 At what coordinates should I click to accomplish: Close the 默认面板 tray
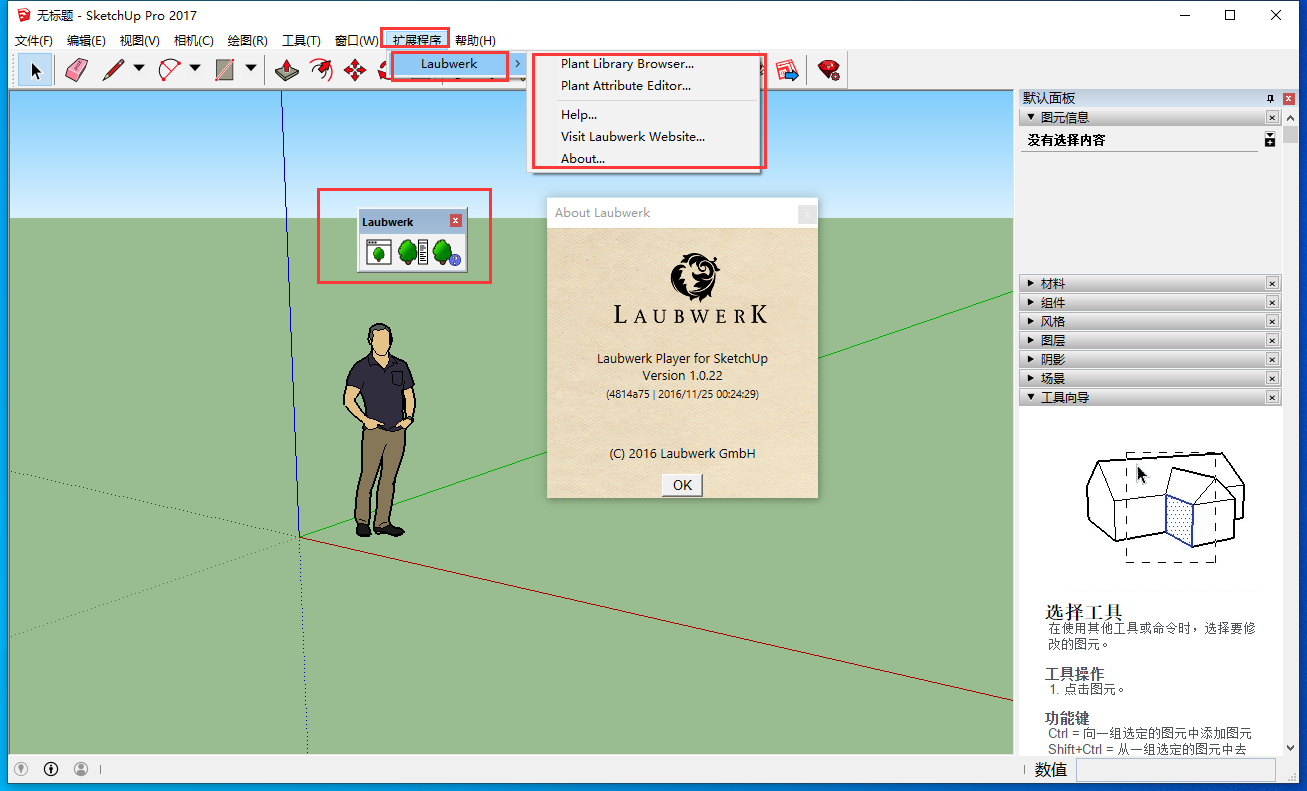[1287, 98]
